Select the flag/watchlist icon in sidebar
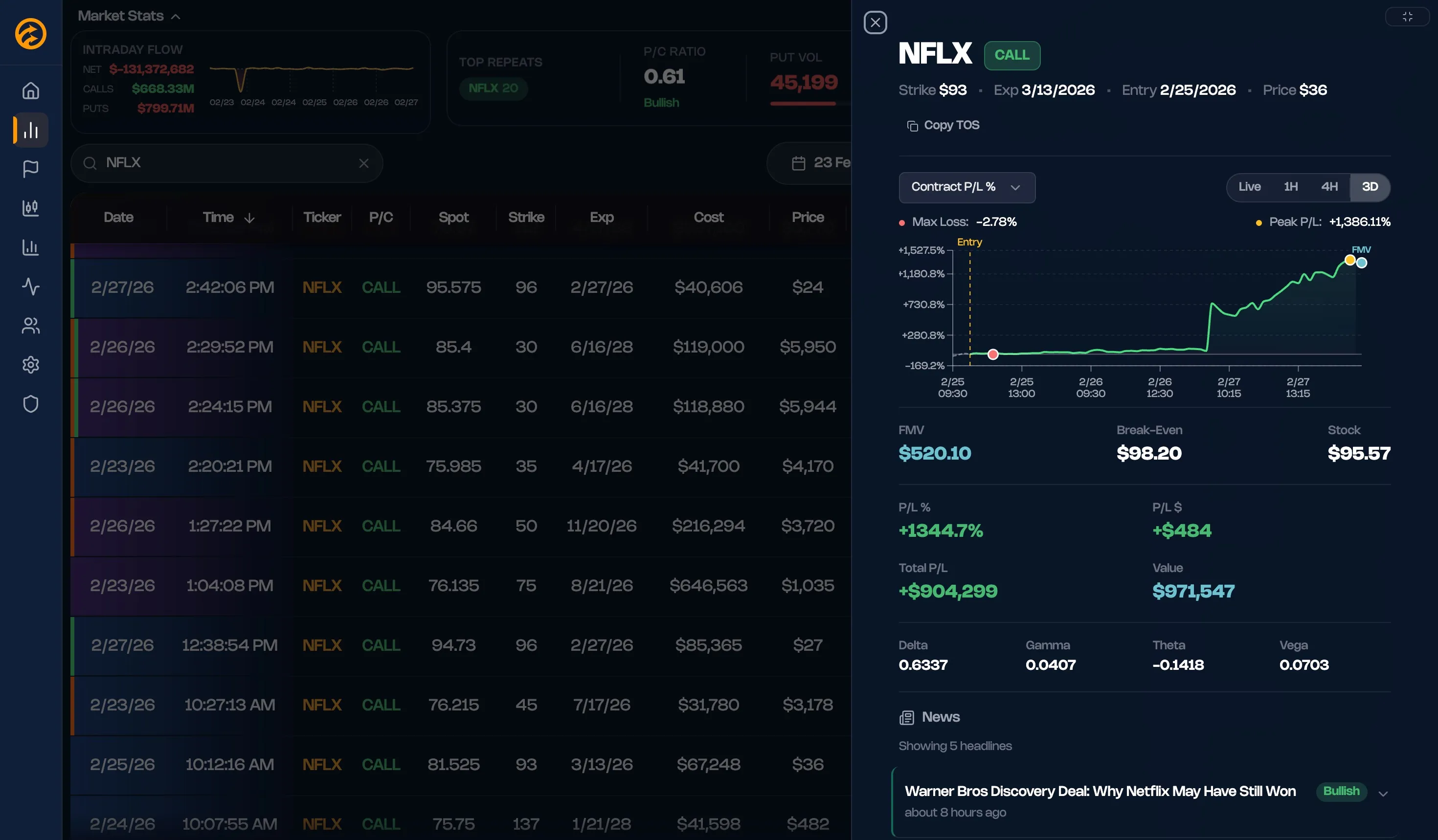1438x840 pixels. pos(30,169)
